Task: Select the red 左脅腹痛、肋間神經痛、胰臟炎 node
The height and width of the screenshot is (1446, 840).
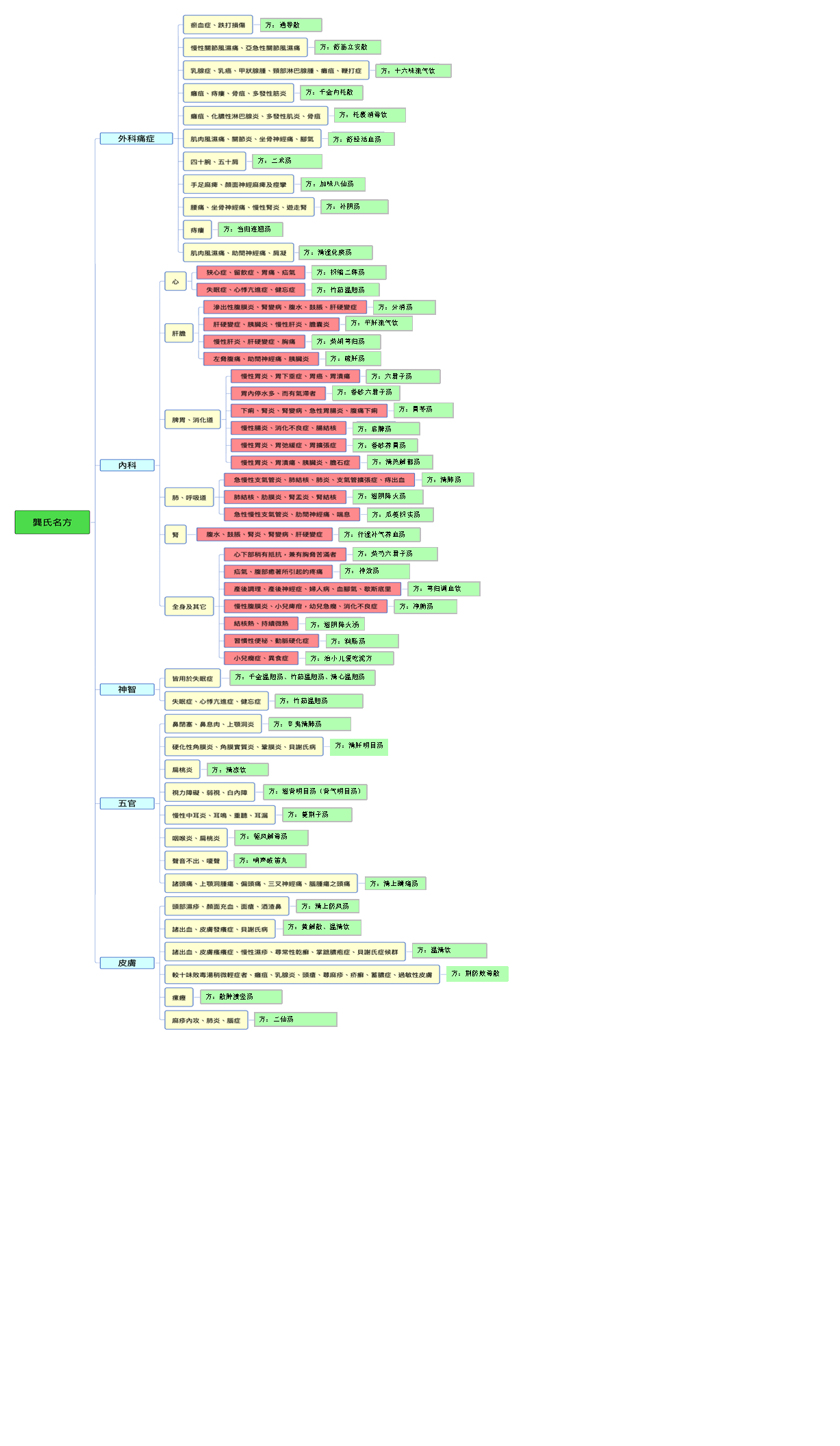Action: 261,359
